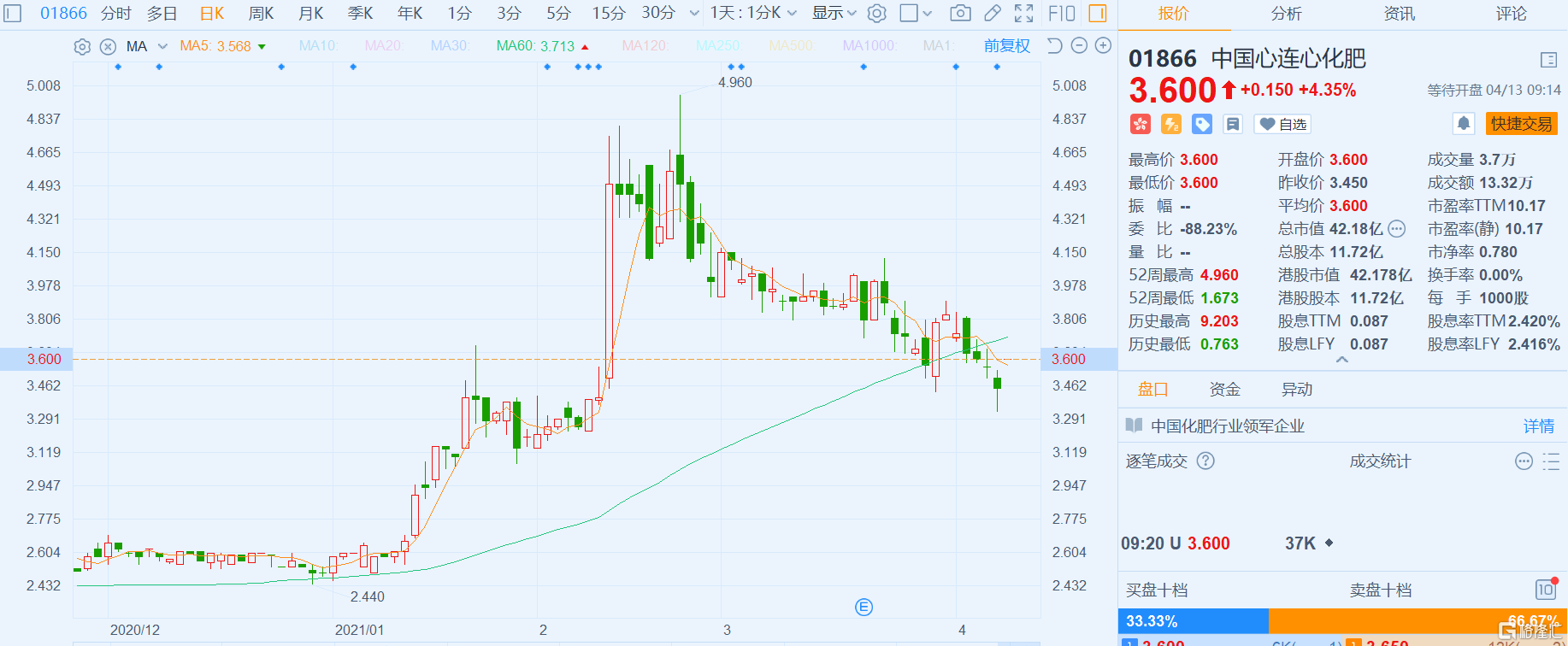Open the note bookmark icon beside 自选
This screenshot has width=1568, height=646.
1232,125
